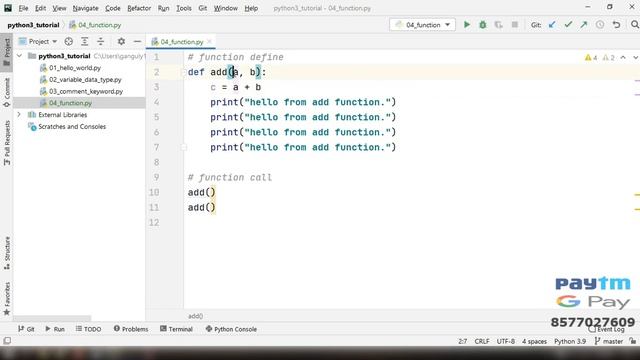Screen dimensions: 640x360
Task: Start debugging with the bug icon
Action: (482, 25)
